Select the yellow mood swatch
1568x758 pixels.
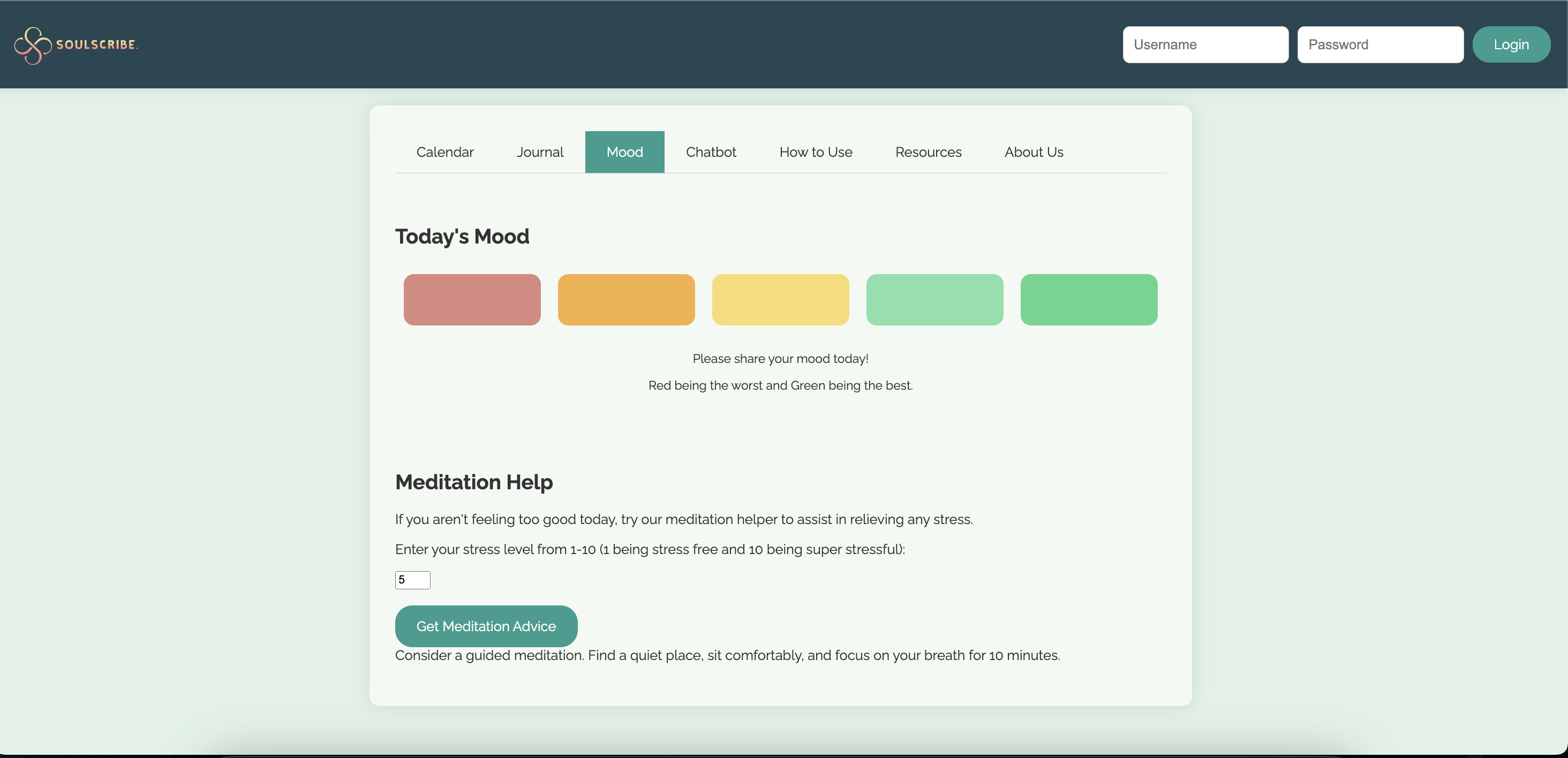[780, 299]
